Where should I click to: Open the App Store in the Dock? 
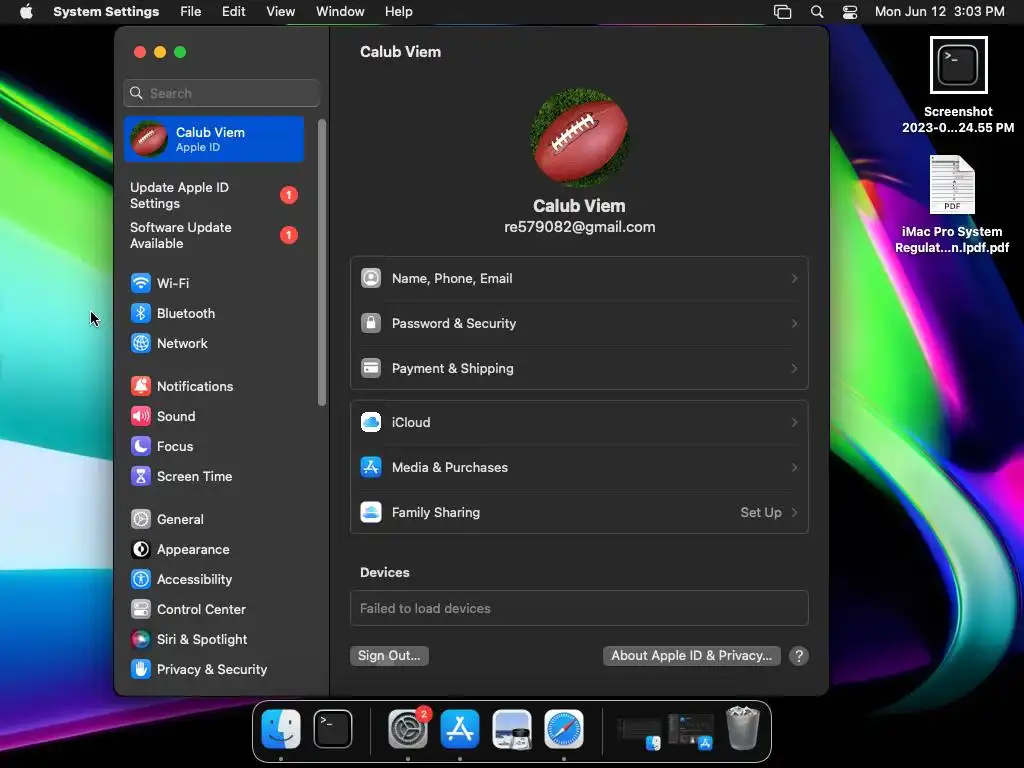click(460, 729)
